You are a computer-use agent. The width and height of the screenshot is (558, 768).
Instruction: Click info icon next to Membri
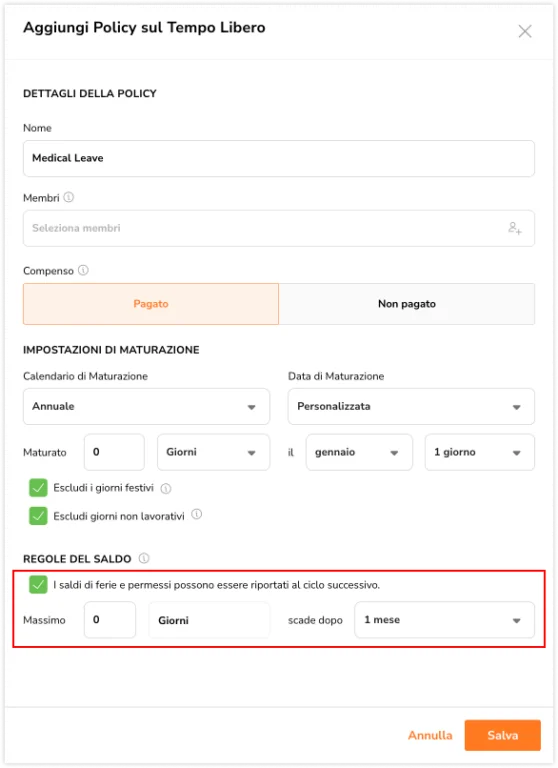[x=69, y=197]
